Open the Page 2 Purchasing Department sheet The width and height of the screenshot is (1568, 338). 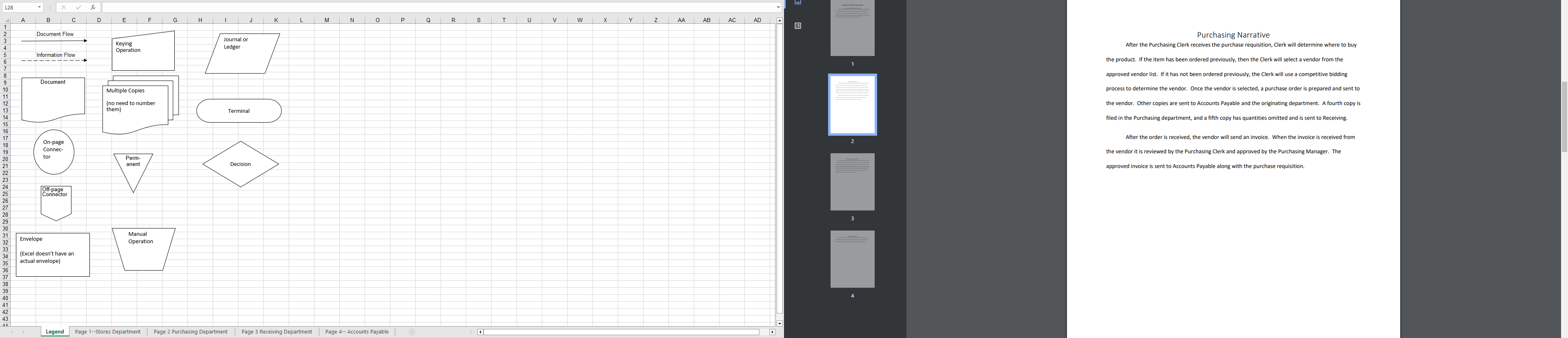point(191,332)
